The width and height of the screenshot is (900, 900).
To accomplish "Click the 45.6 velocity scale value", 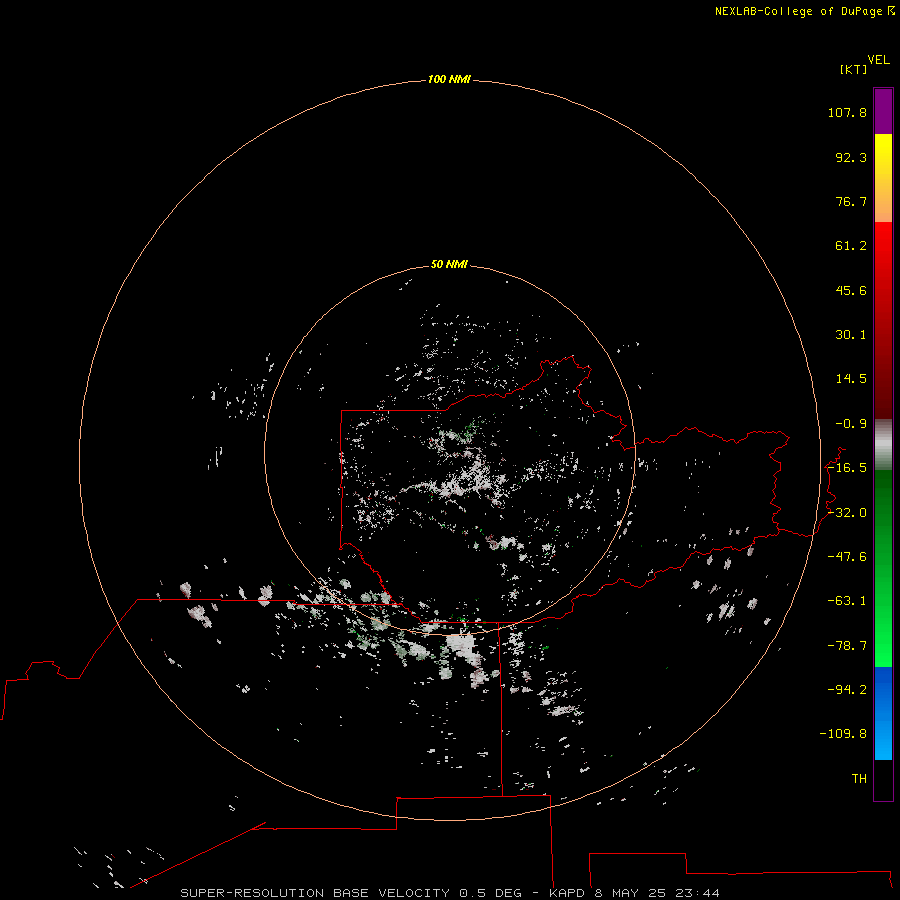I will click(x=851, y=290).
